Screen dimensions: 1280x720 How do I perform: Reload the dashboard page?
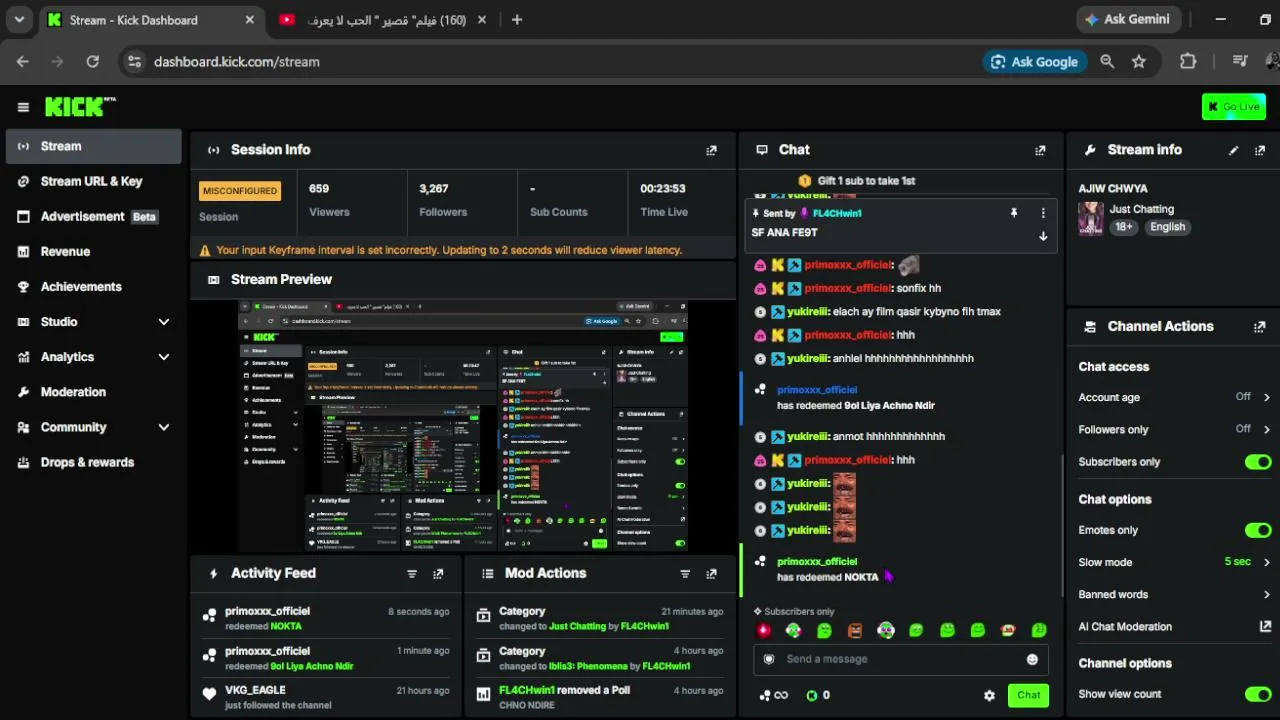tap(92, 62)
